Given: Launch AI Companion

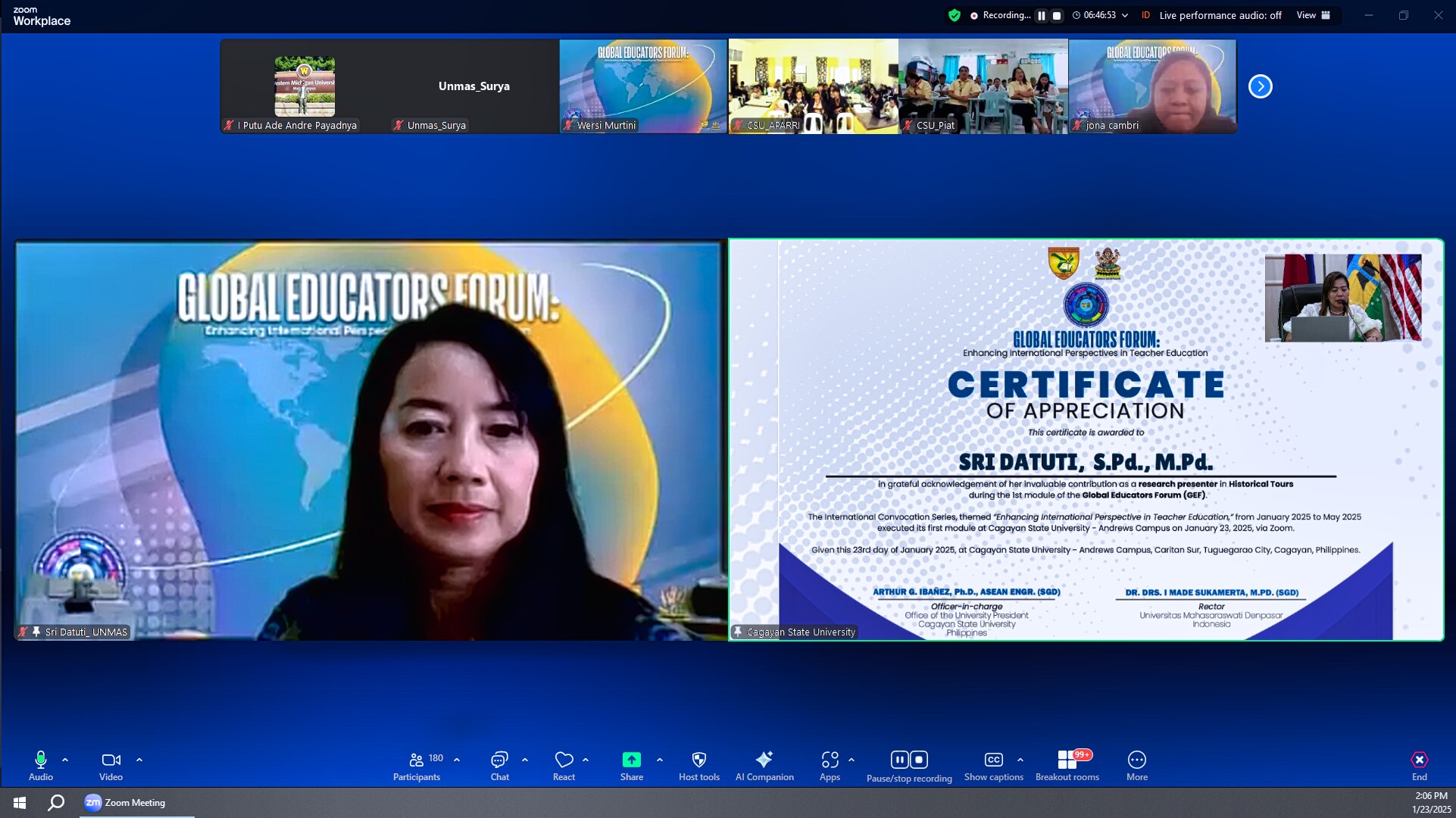Looking at the screenshot, I should (764, 765).
